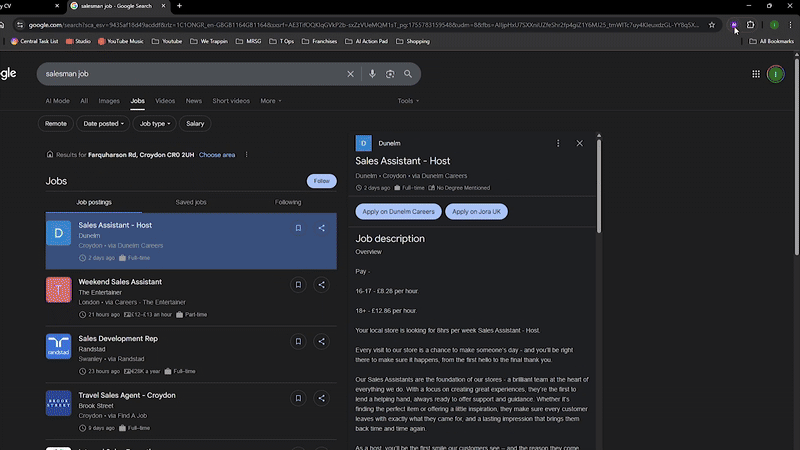Start voice search with microphone icon

click(373, 74)
